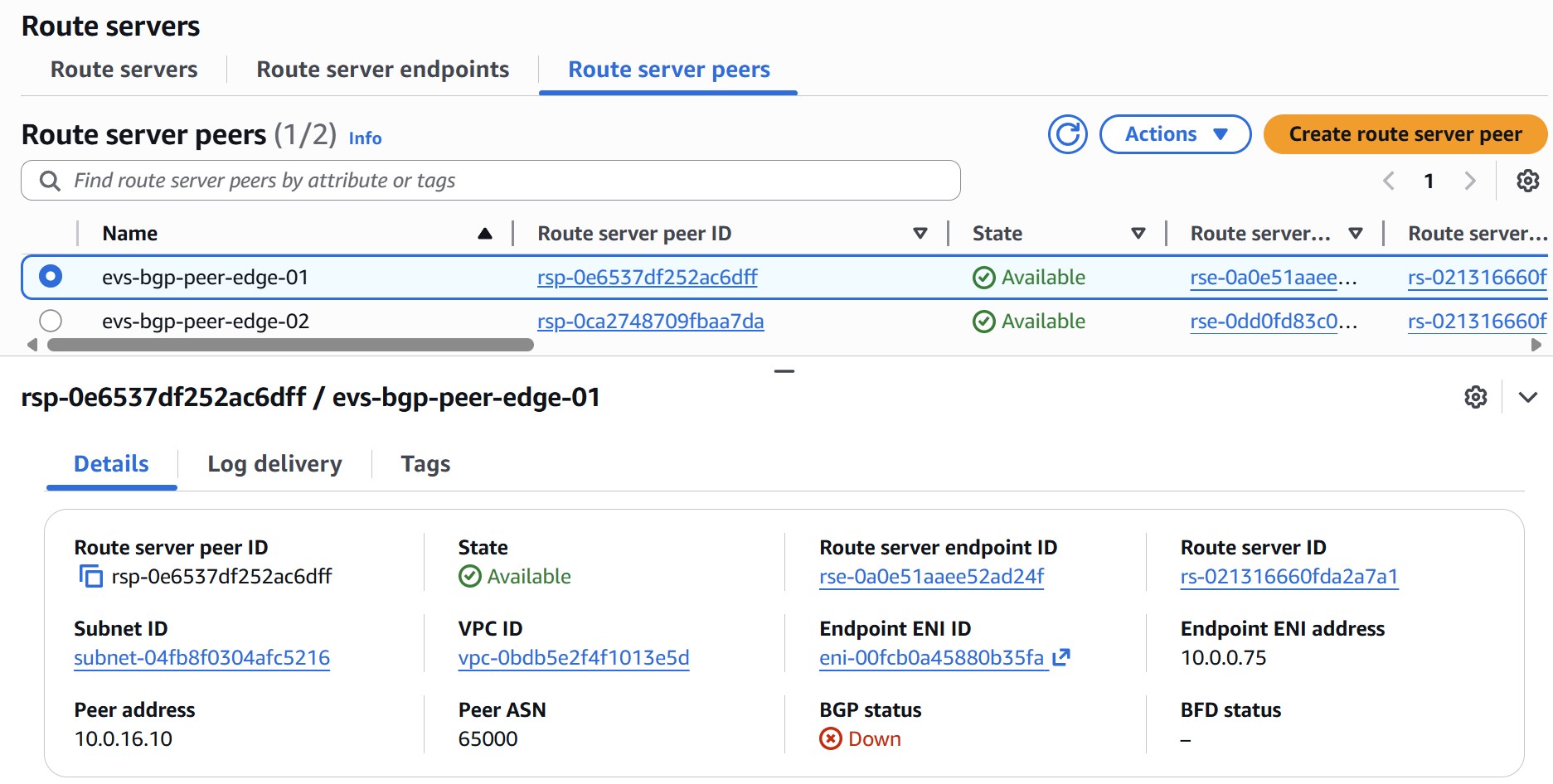
Task: Switch to the Route server endpoints tab
Action: point(382,70)
